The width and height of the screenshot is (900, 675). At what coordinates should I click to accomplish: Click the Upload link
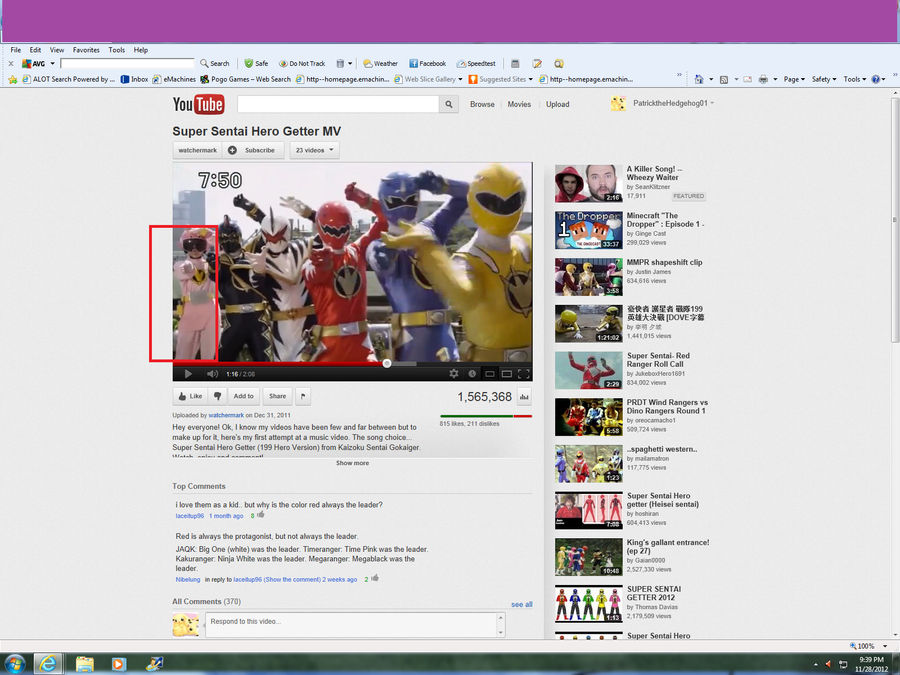(557, 104)
